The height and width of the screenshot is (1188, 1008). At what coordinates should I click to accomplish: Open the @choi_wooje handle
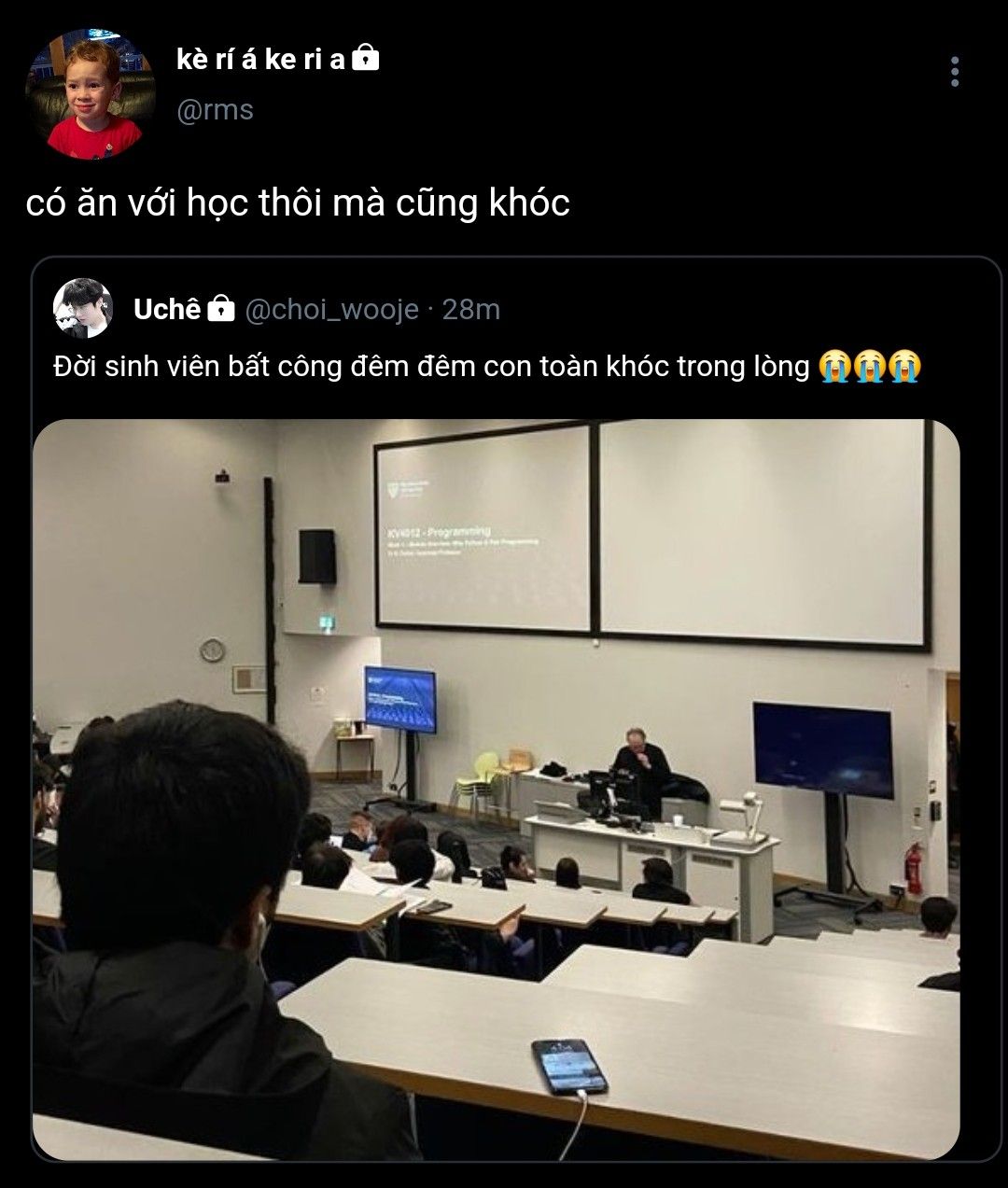[x=331, y=309]
